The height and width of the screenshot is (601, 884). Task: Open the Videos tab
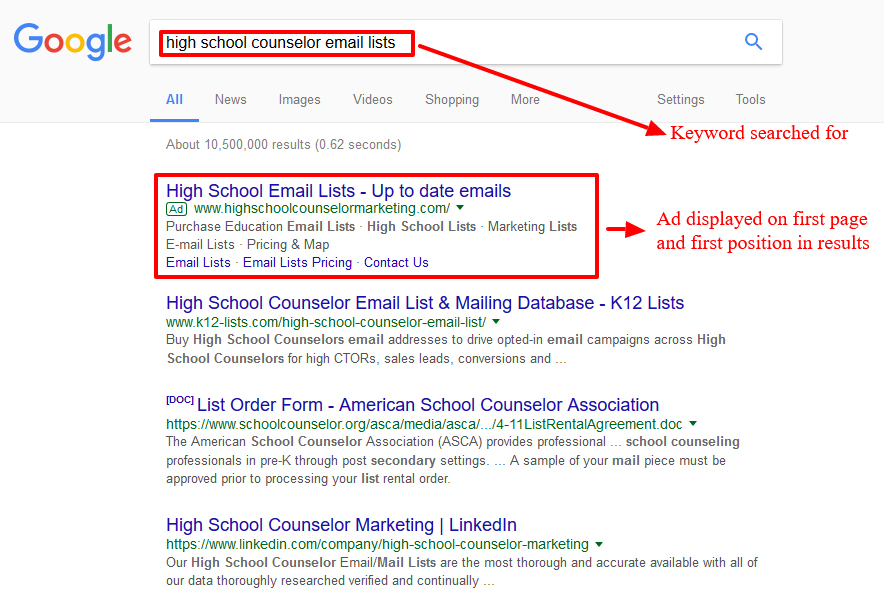[372, 99]
